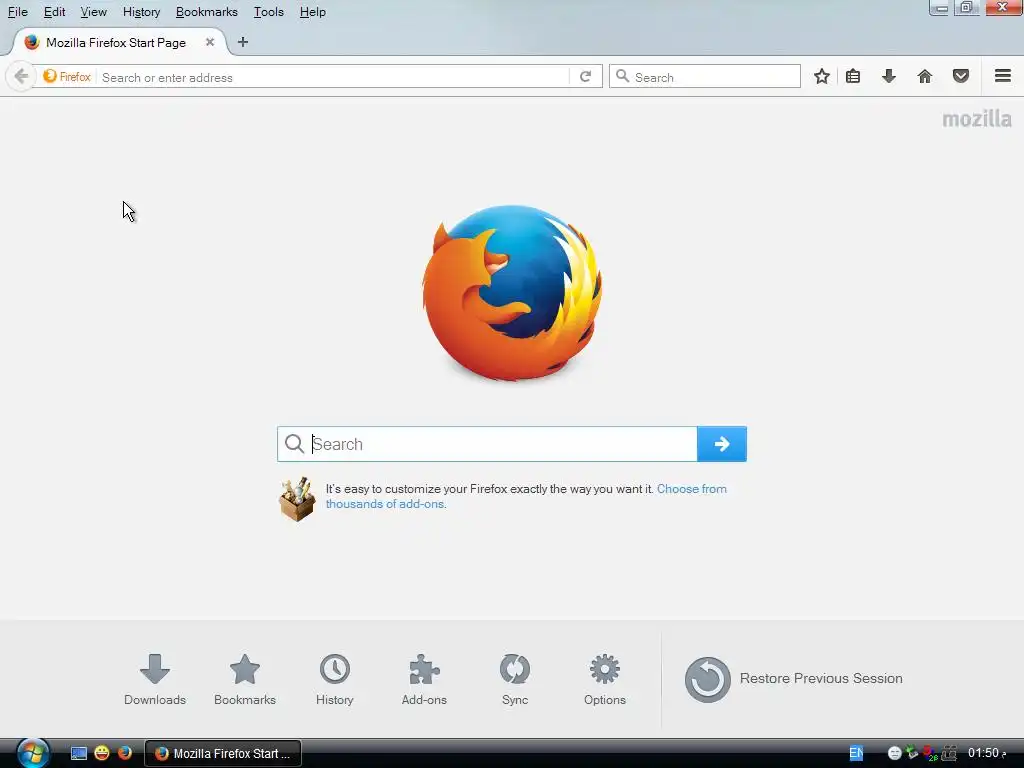Open the File menu
Screen dimensions: 1024x768
click(18, 12)
